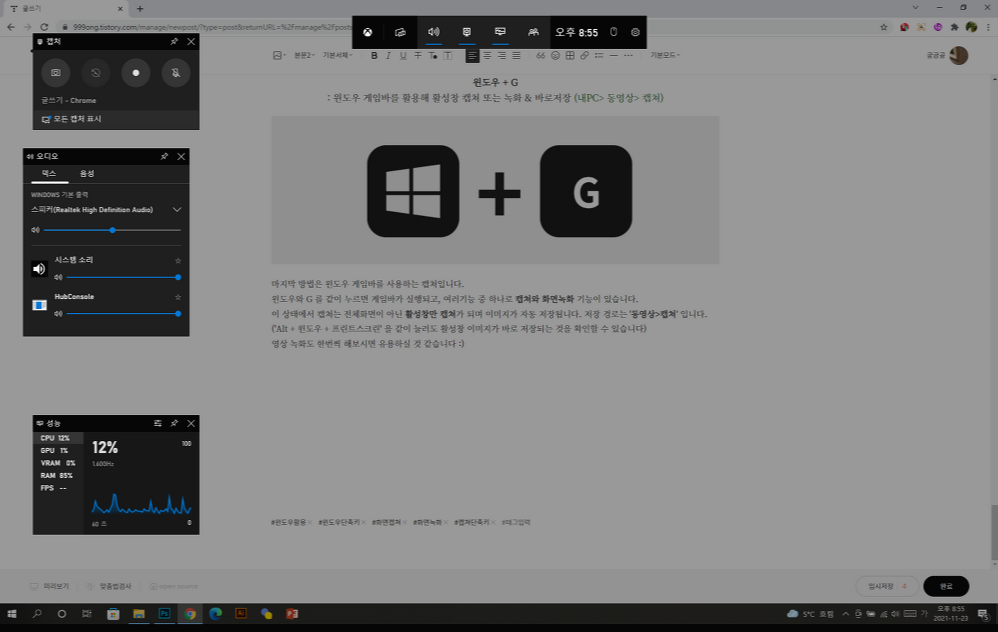998x632 pixels.
Task: Click 임시저장 draft save button
Action: [887, 586]
